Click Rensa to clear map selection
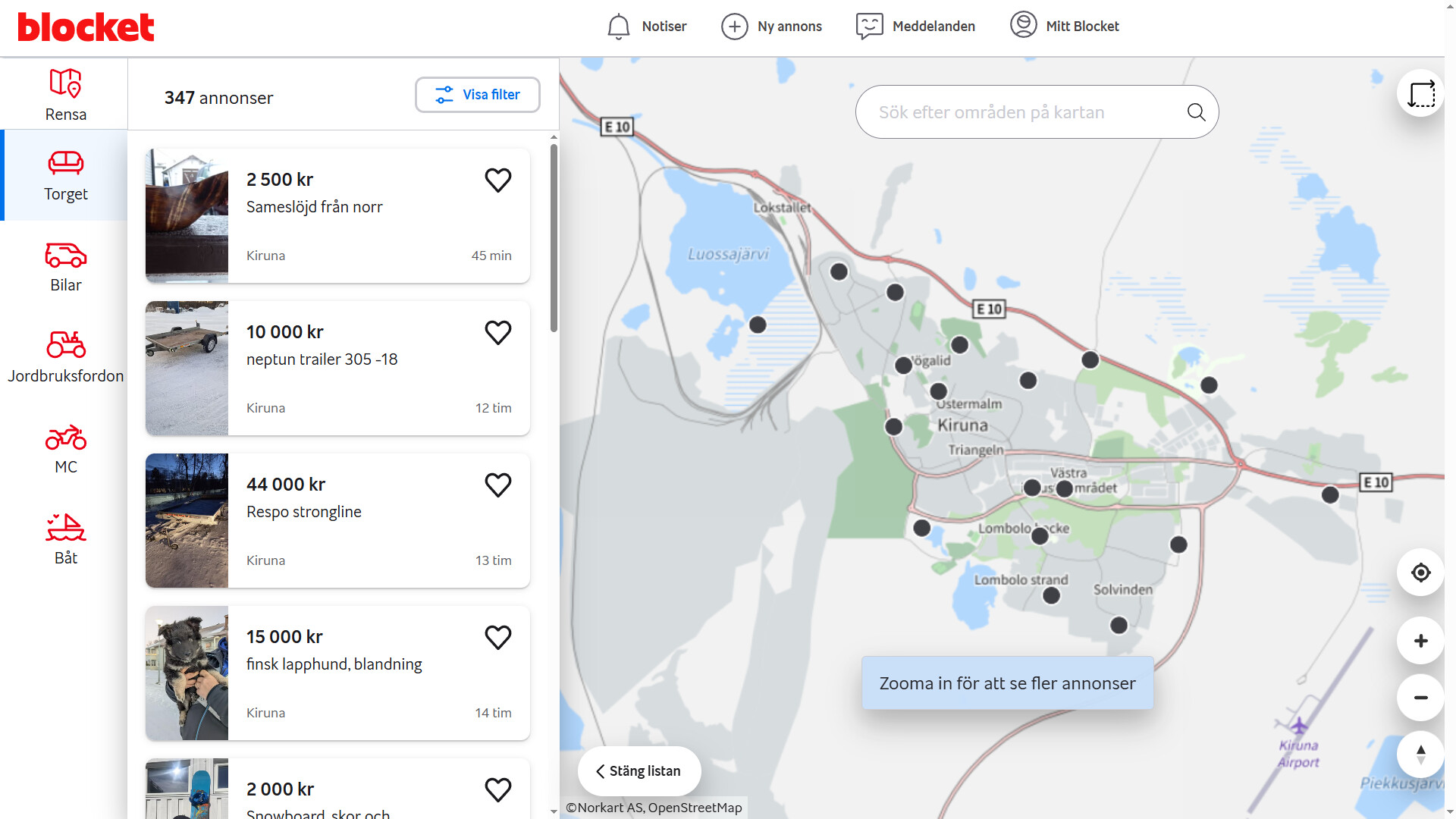This screenshot has height=819, width=1456. pyautogui.click(x=66, y=95)
